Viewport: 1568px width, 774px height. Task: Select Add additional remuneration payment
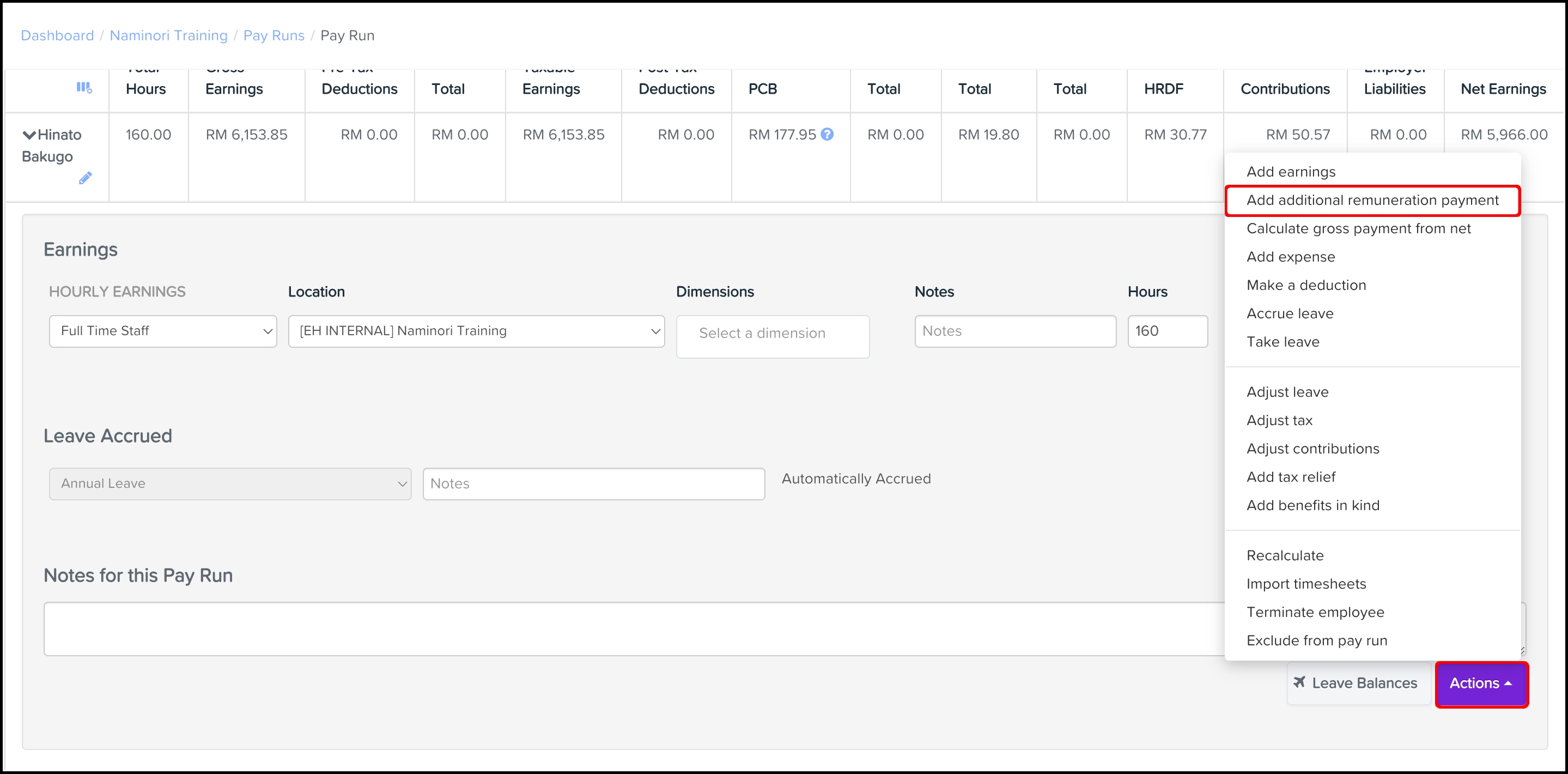pyautogui.click(x=1372, y=201)
